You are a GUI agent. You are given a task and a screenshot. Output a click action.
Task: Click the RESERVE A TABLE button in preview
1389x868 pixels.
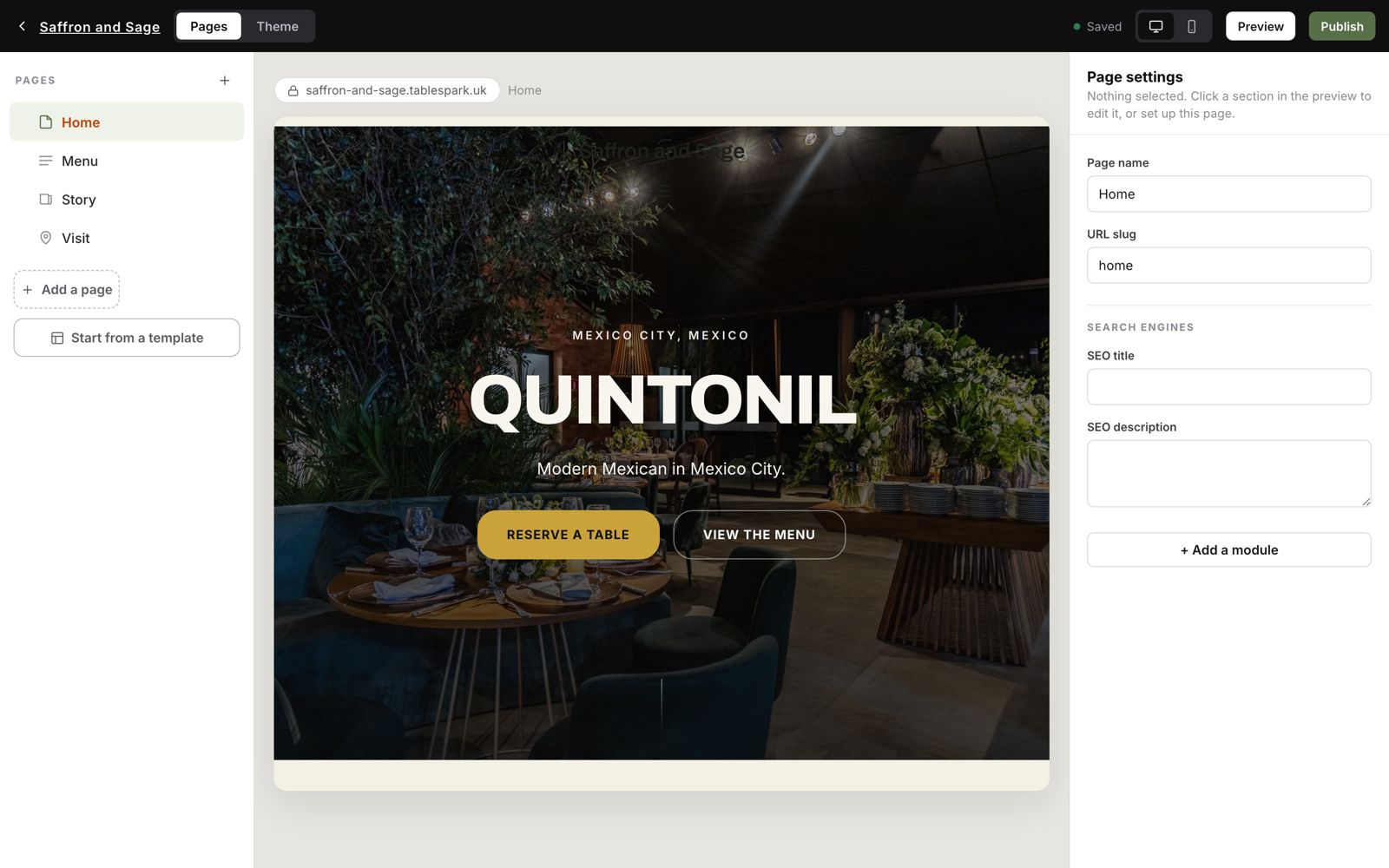pos(568,535)
